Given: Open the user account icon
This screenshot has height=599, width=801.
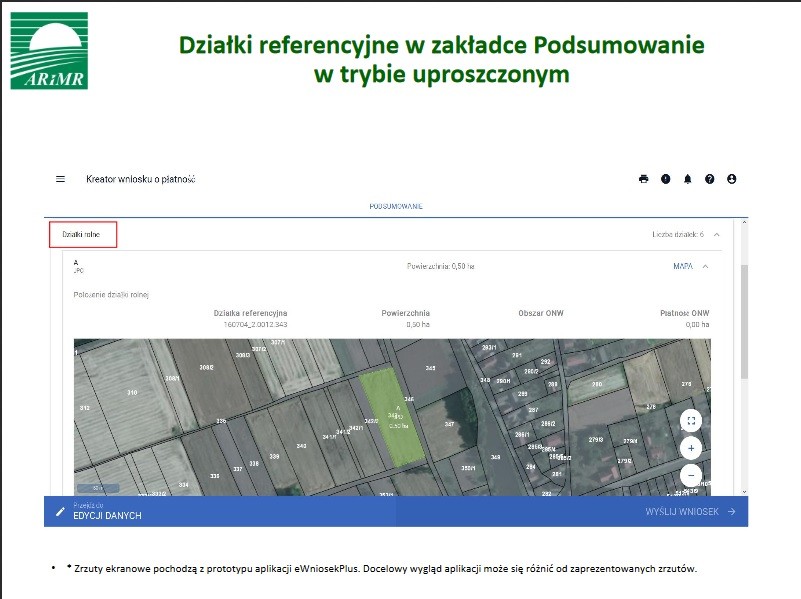Looking at the screenshot, I should point(732,179).
